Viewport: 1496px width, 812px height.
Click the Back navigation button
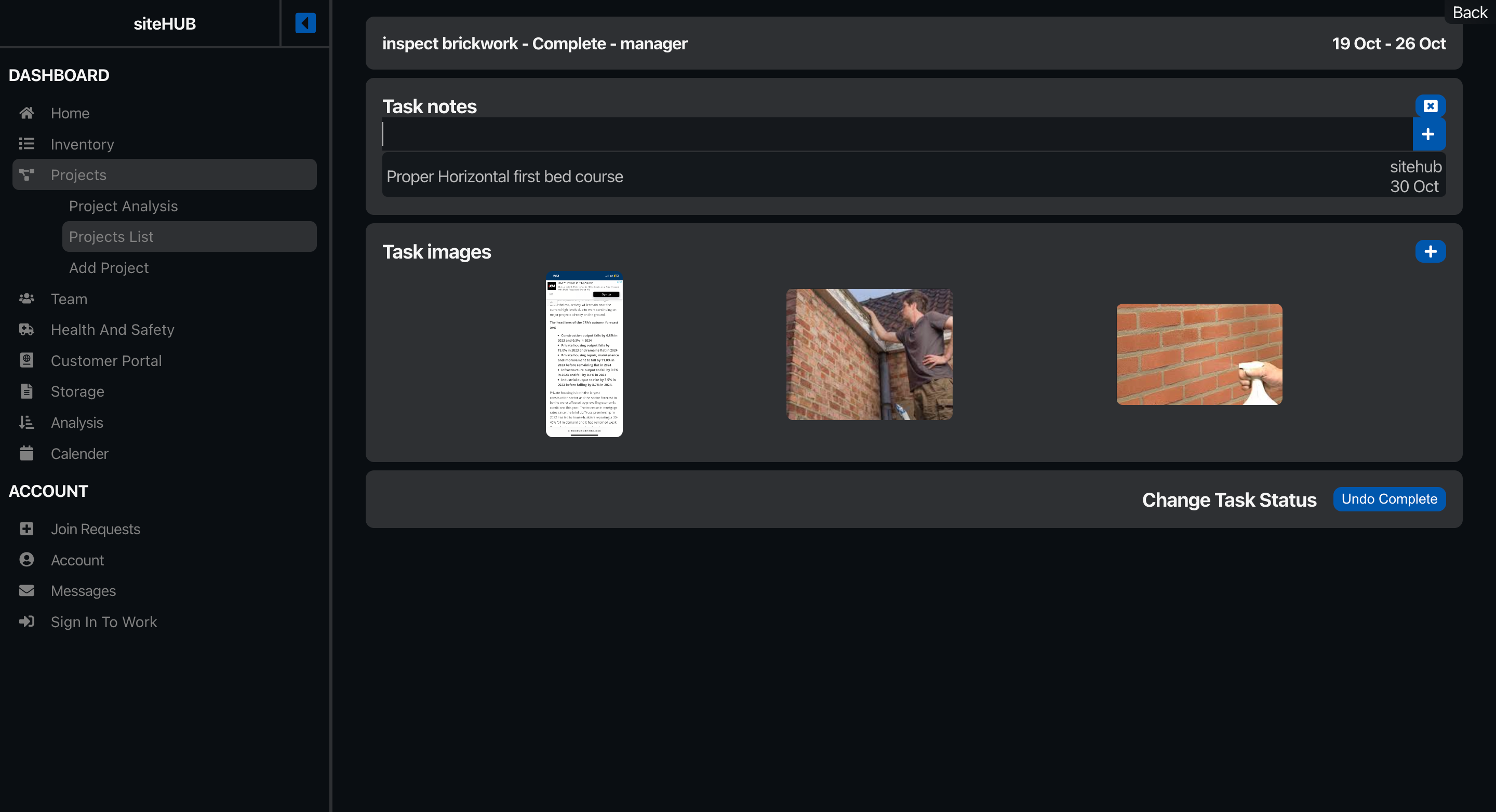pyautogui.click(x=1470, y=10)
